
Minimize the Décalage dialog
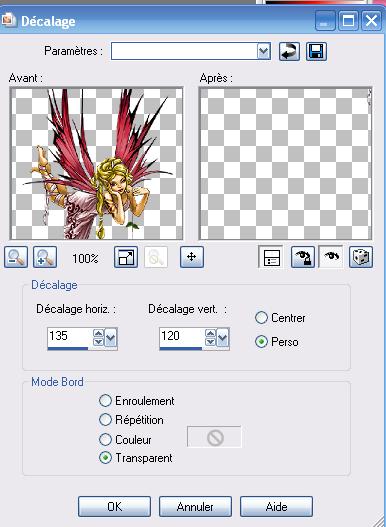325,21
